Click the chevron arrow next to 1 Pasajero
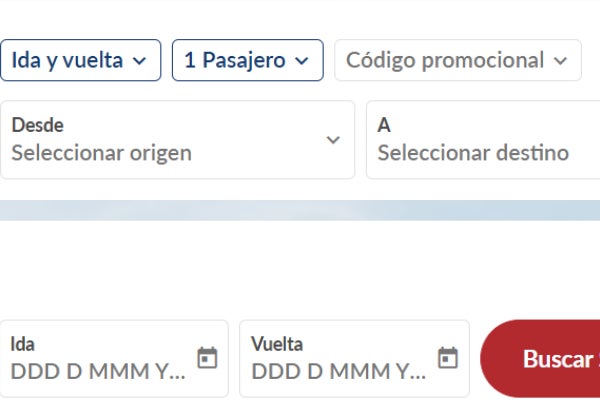Viewport: 600px width, 419px height. point(302,61)
